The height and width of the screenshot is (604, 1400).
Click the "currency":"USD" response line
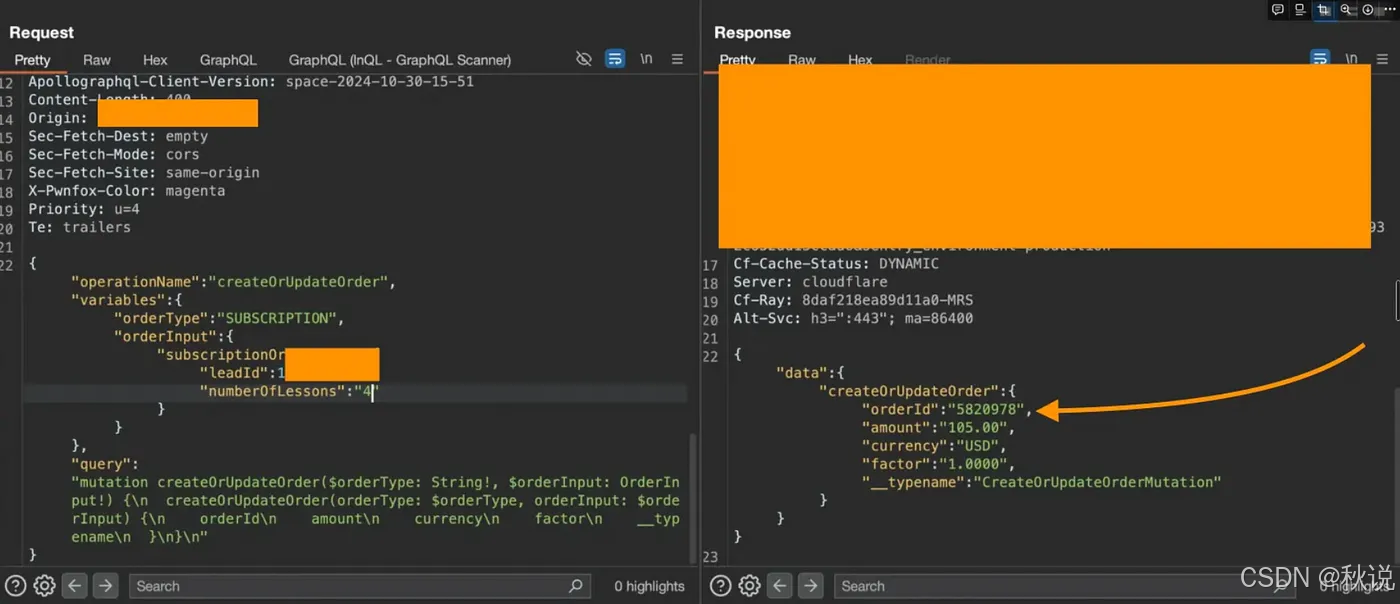[x=936, y=446]
